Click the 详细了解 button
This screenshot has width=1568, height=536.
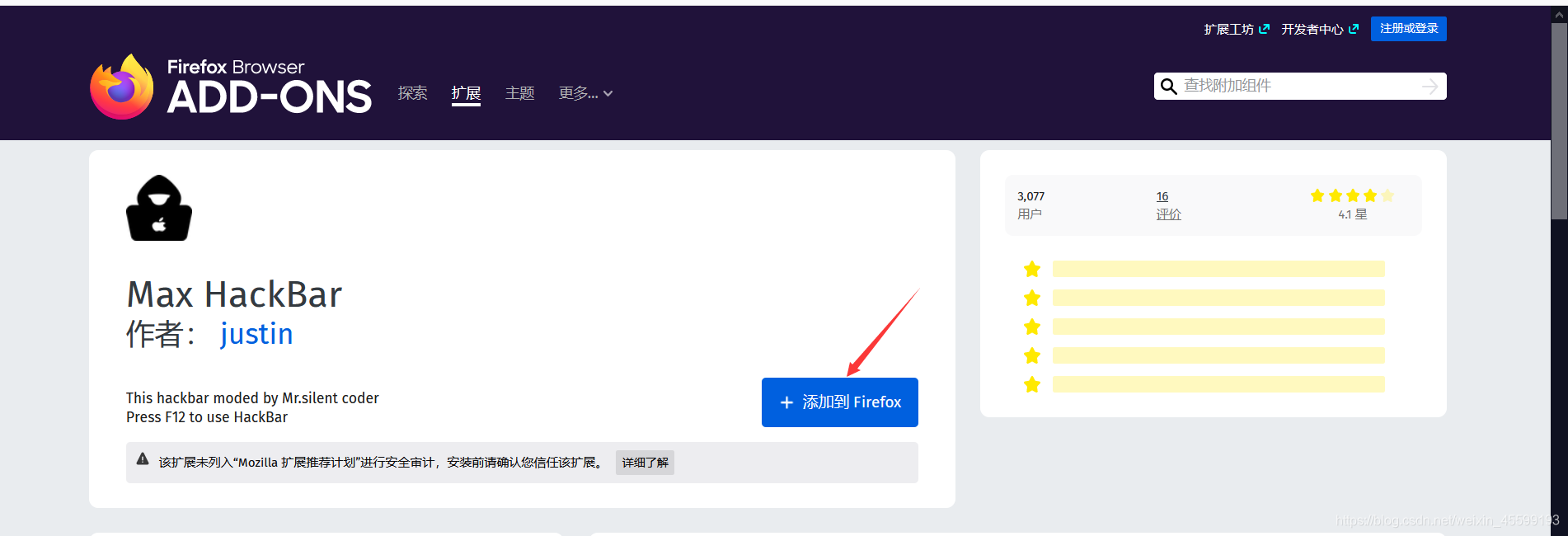pos(645,463)
